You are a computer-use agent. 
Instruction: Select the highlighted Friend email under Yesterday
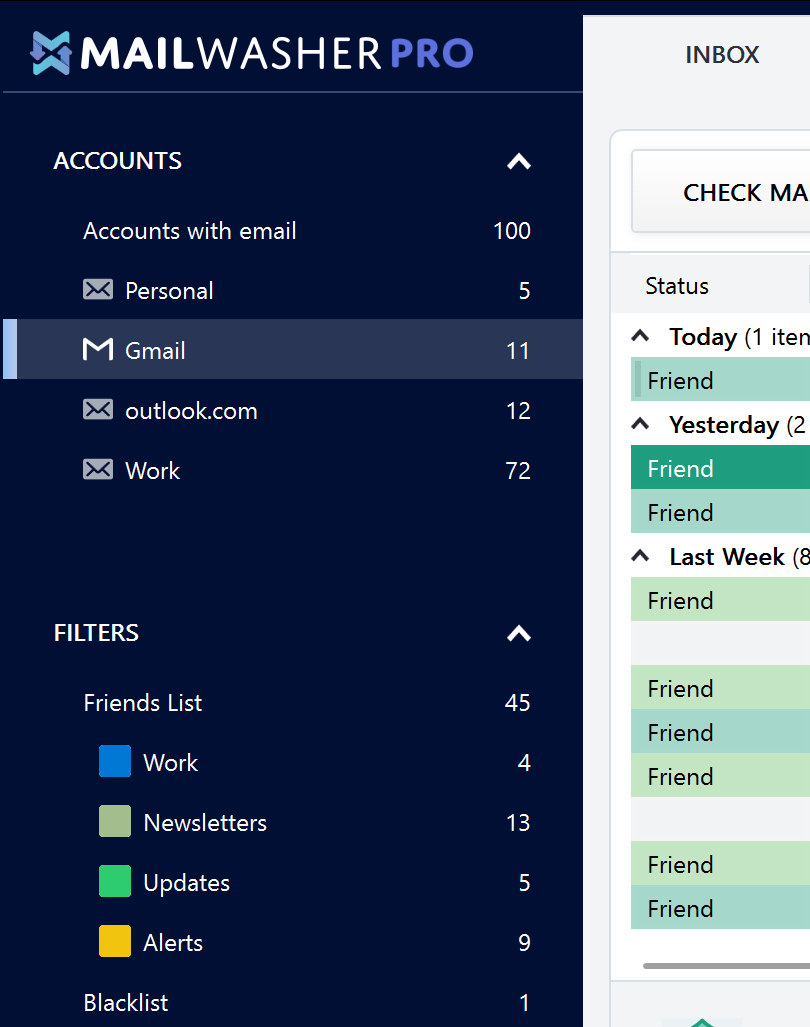point(720,468)
